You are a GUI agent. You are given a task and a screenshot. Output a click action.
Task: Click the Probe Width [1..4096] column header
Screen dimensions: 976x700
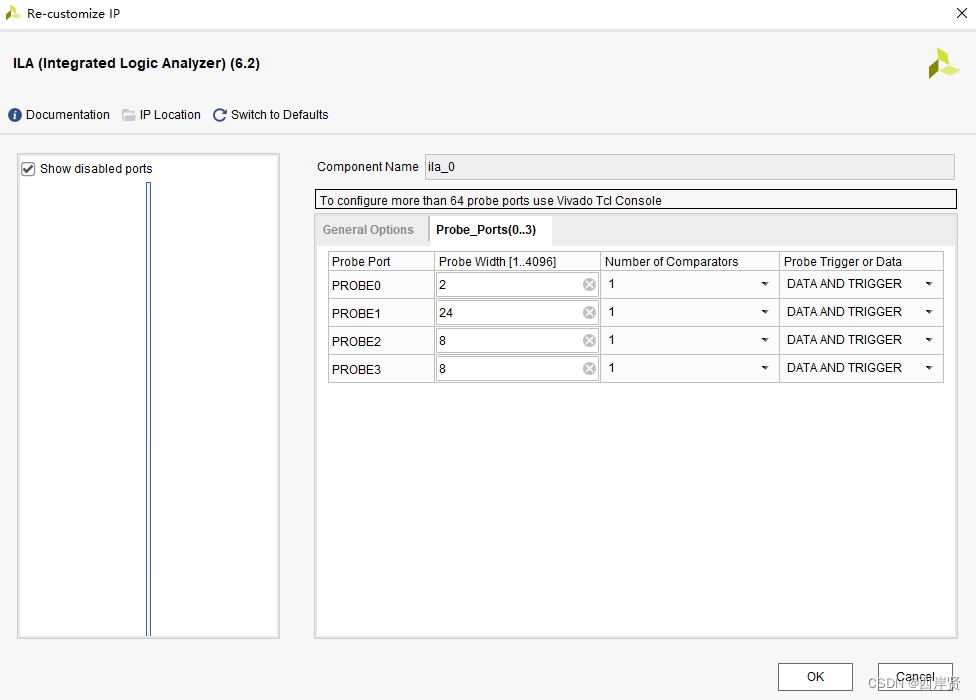pyautogui.click(x=517, y=261)
